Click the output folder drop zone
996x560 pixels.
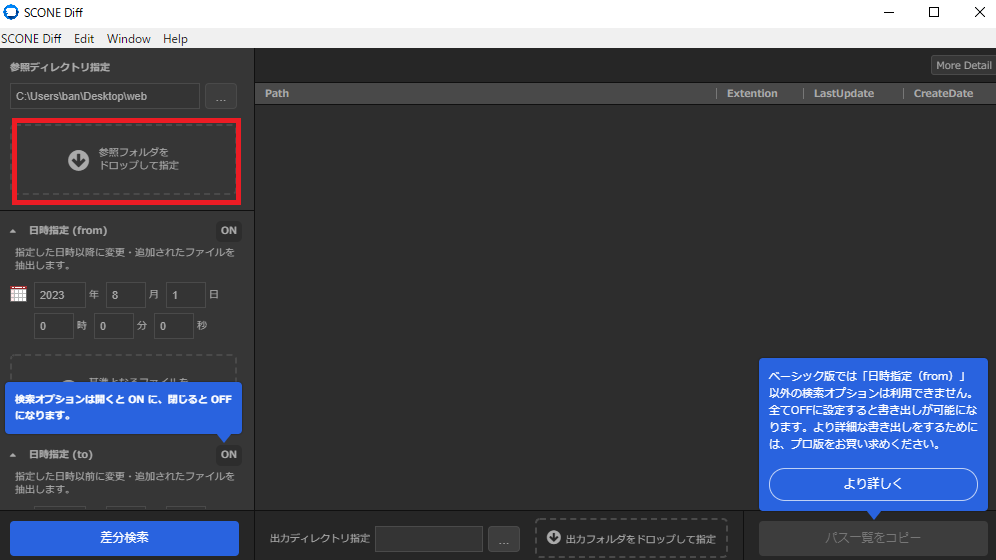pos(631,538)
